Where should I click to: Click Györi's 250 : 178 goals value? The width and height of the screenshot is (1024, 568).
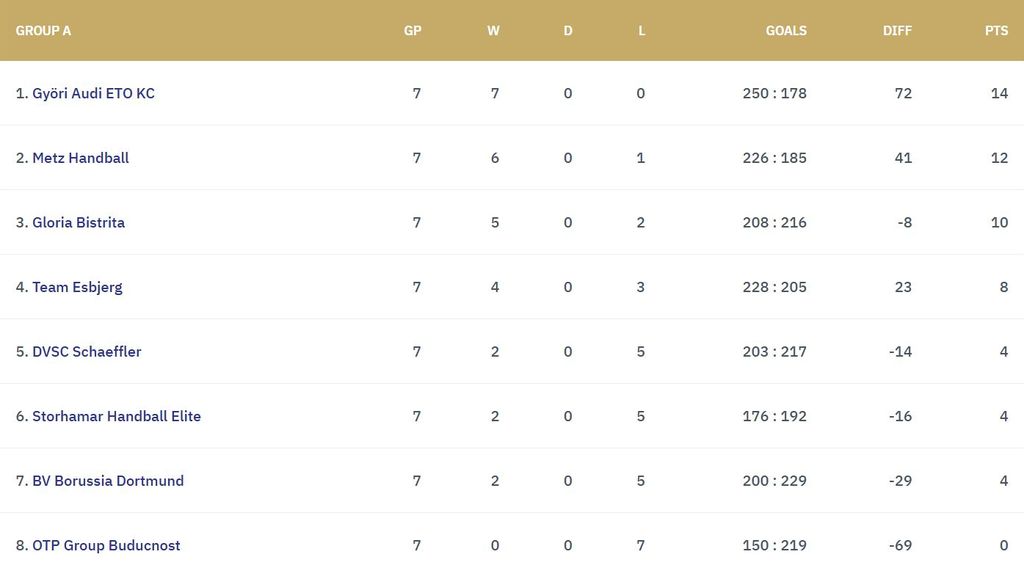774,93
